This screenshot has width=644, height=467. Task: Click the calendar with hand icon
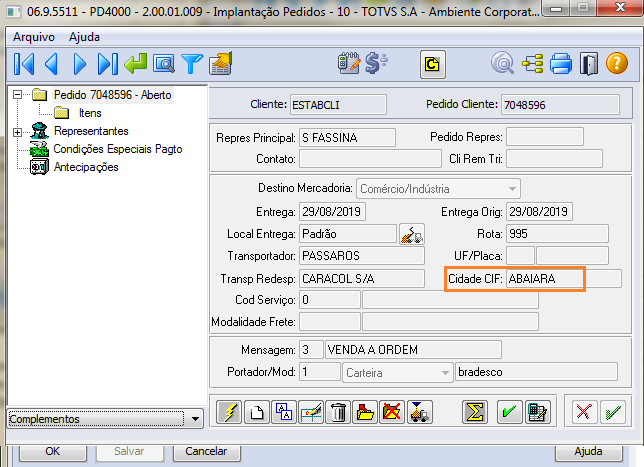point(221,64)
